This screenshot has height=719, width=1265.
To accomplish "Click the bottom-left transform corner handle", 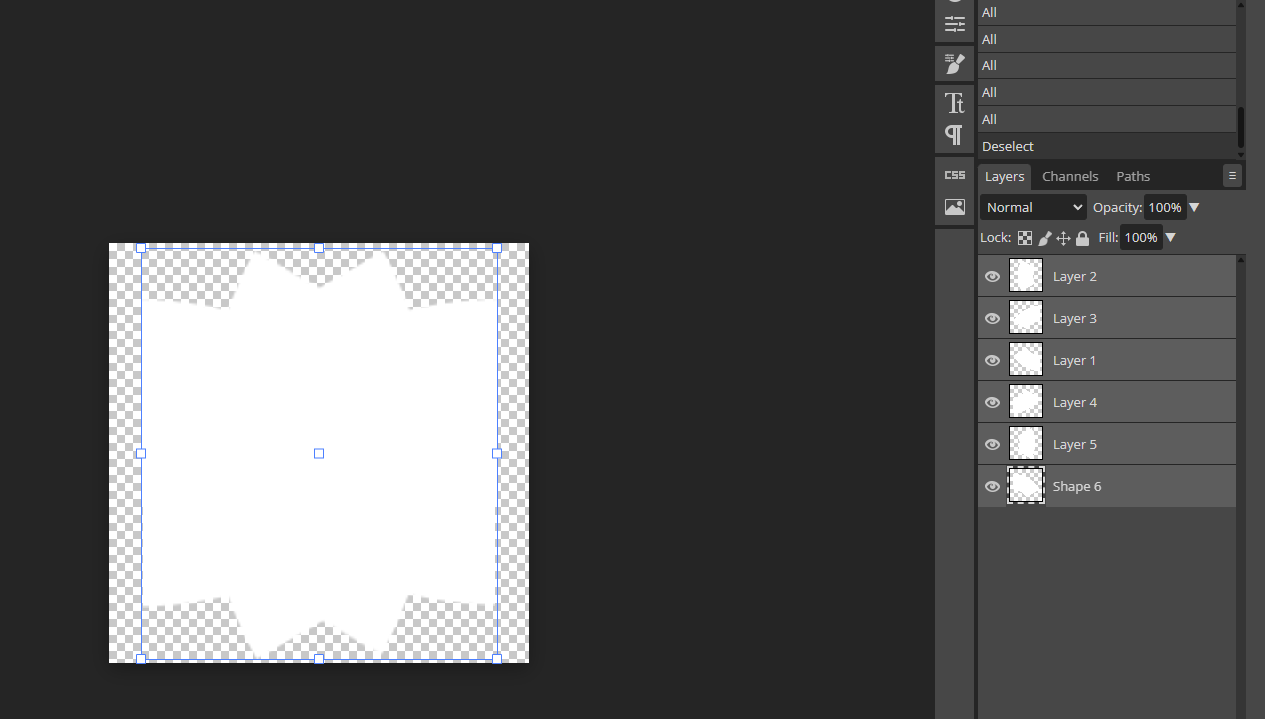I will tap(141, 659).
